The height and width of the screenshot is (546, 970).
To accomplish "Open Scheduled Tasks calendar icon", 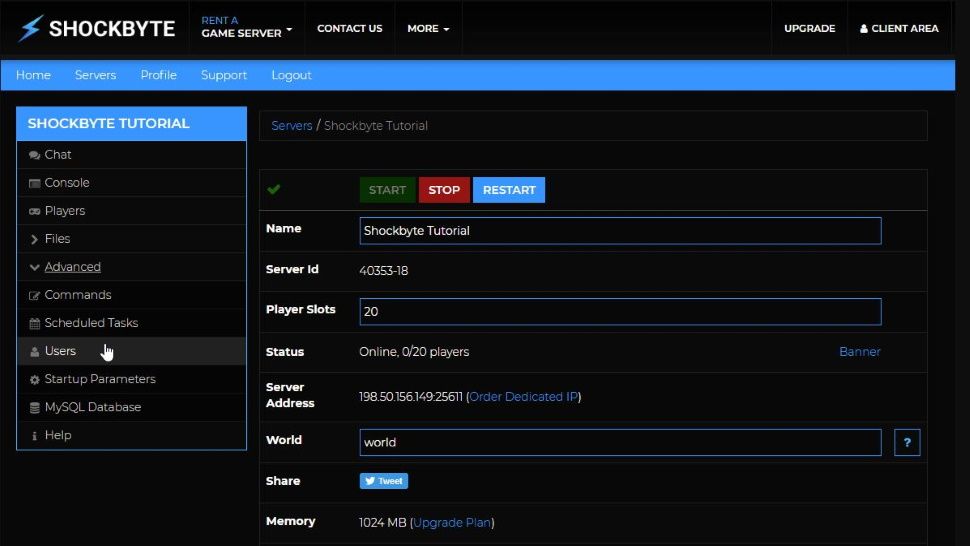I will click(35, 323).
